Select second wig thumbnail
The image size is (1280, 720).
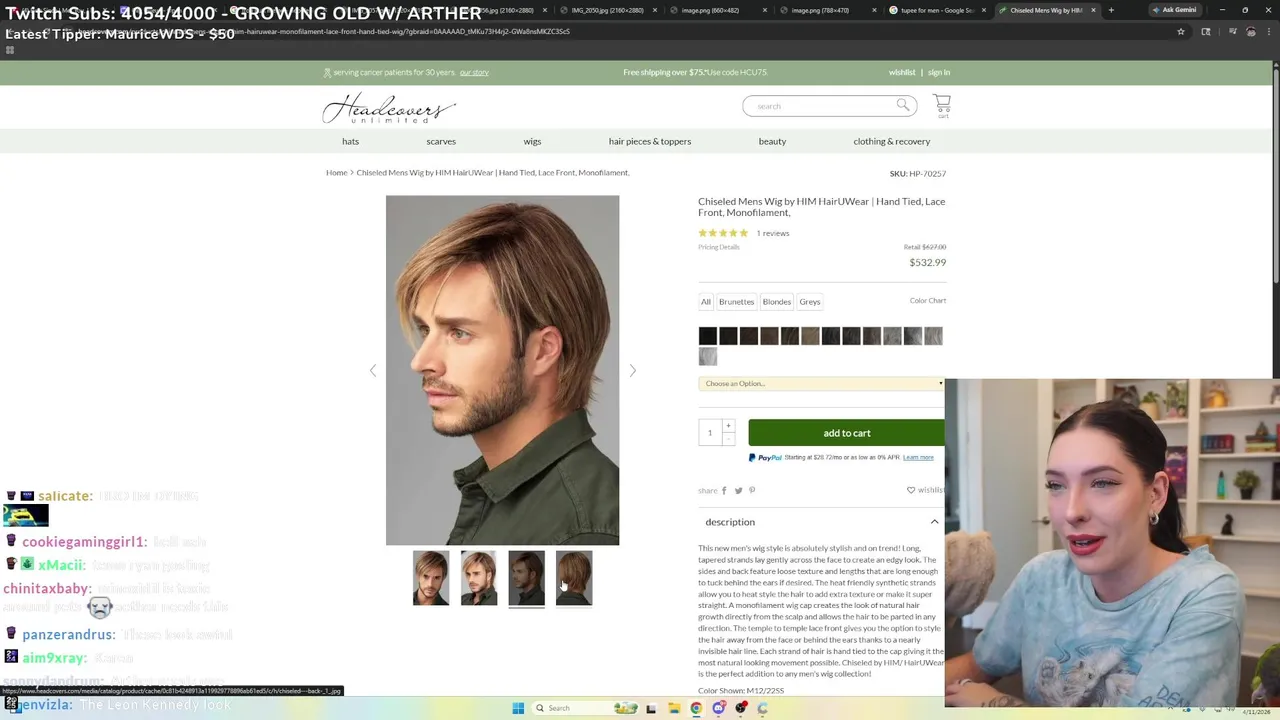click(x=479, y=578)
